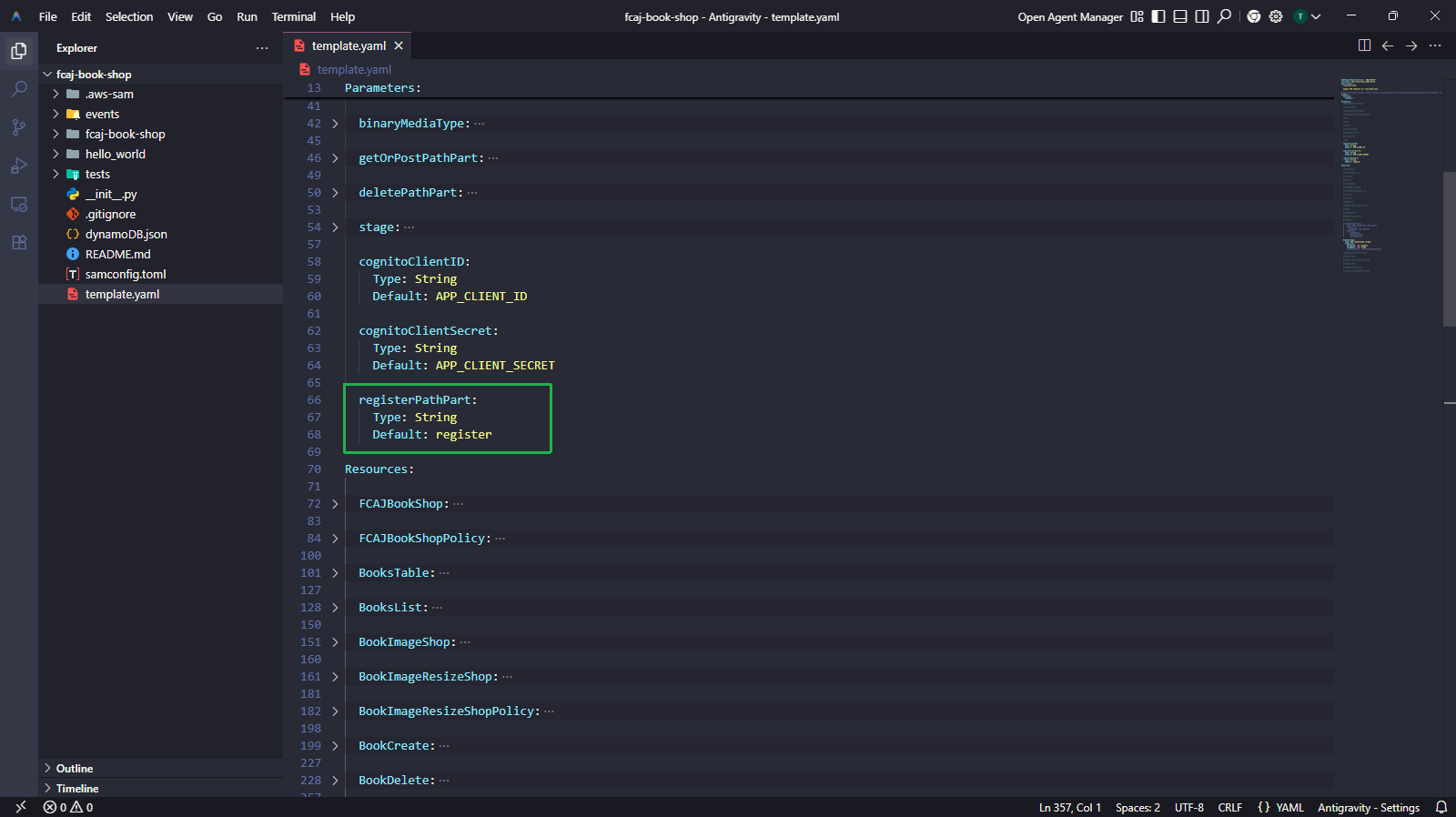Click Ln 357, Col 1 status

(1070, 808)
